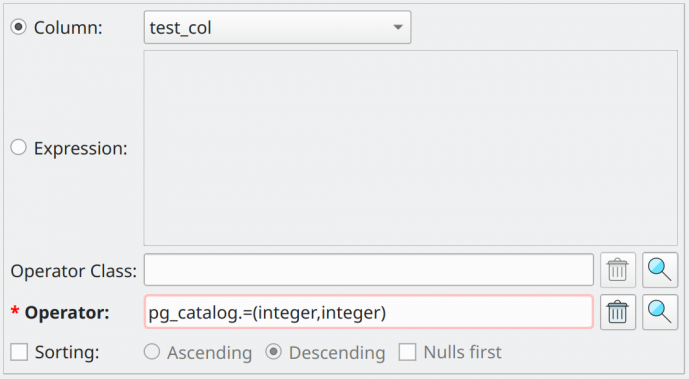Click the Expression: label text
This screenshot has width=689, height=379.
pos(81,148)
